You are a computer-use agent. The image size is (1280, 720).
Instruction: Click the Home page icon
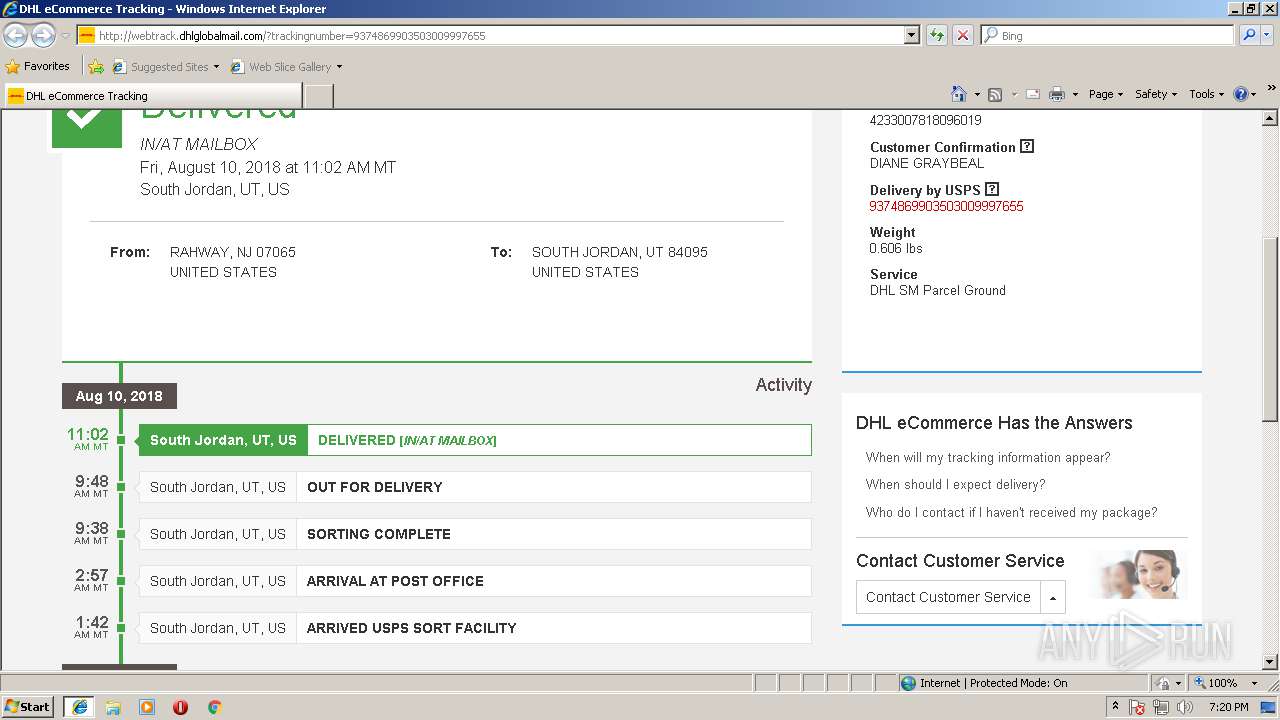(959, 94)
